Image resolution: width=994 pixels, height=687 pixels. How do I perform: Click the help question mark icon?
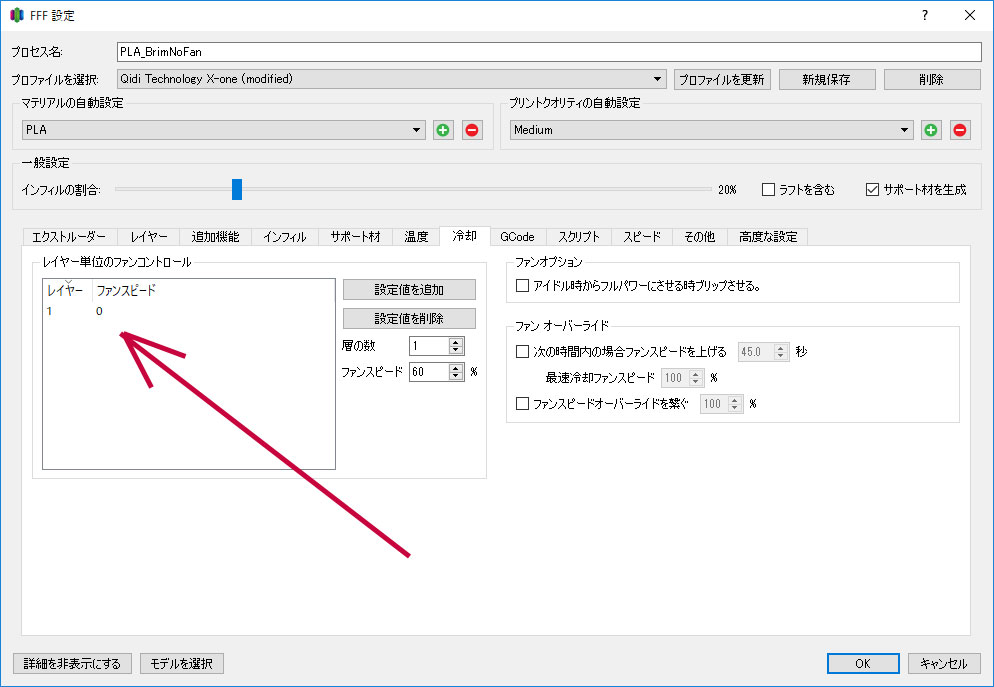(x=924, y=15)
